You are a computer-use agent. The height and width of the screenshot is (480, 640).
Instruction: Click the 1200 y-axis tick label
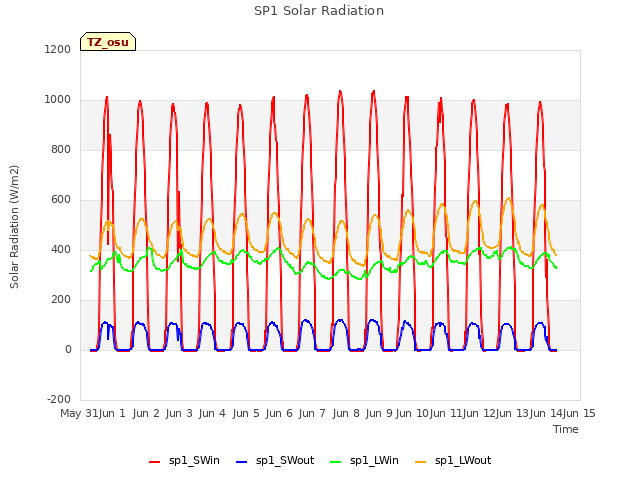[x=58, y=49]
